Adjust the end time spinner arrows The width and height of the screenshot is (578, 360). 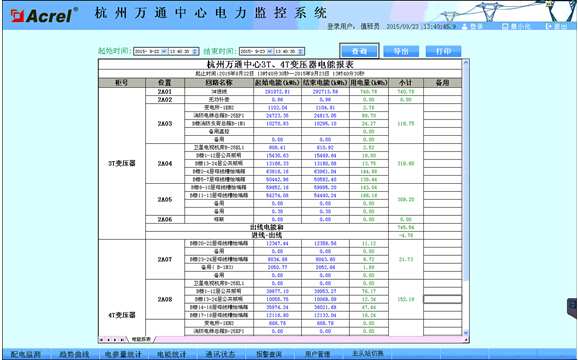(x=301, y=51)
